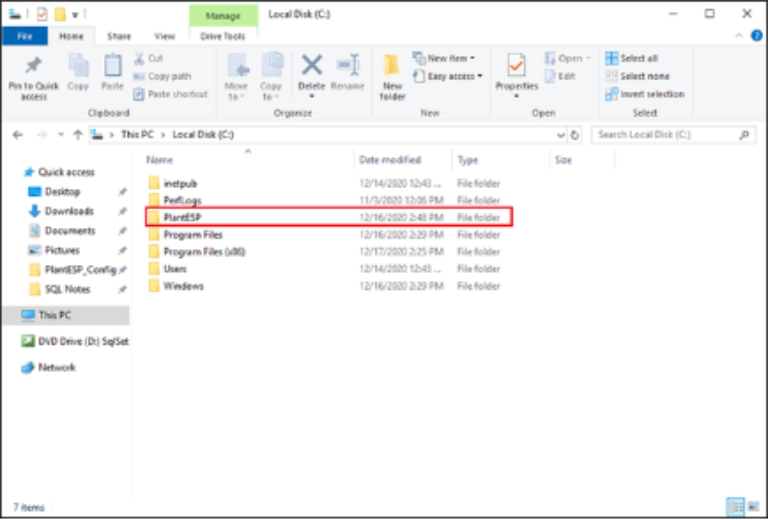Click This PC in the address path
This screenshot has height=520, width=768.
137,135
